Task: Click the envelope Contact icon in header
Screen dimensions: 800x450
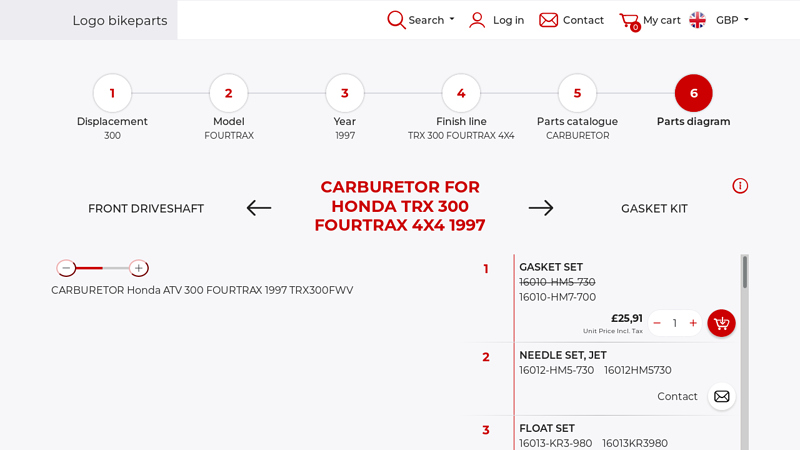Action: tap(548, 20)
